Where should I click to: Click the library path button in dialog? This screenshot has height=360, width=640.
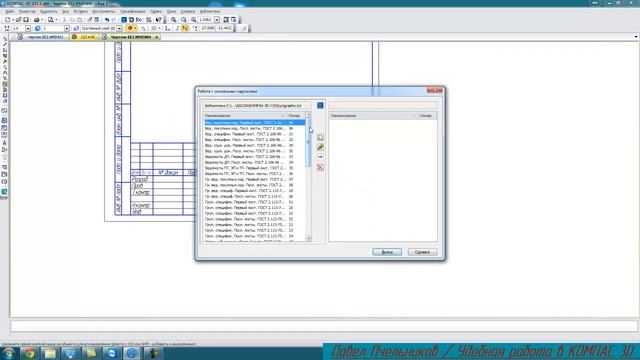(257, 106)
